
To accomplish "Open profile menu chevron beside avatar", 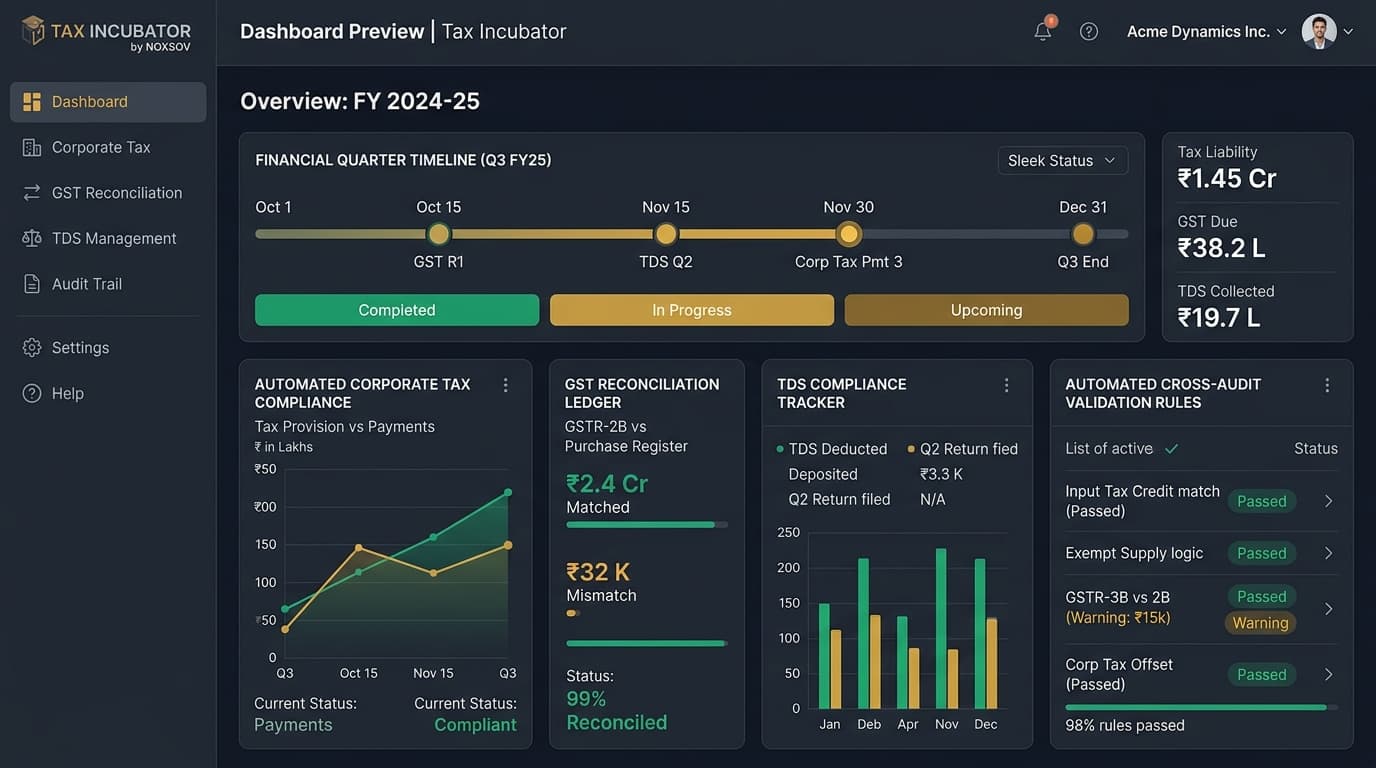I will pos(1348,32).
